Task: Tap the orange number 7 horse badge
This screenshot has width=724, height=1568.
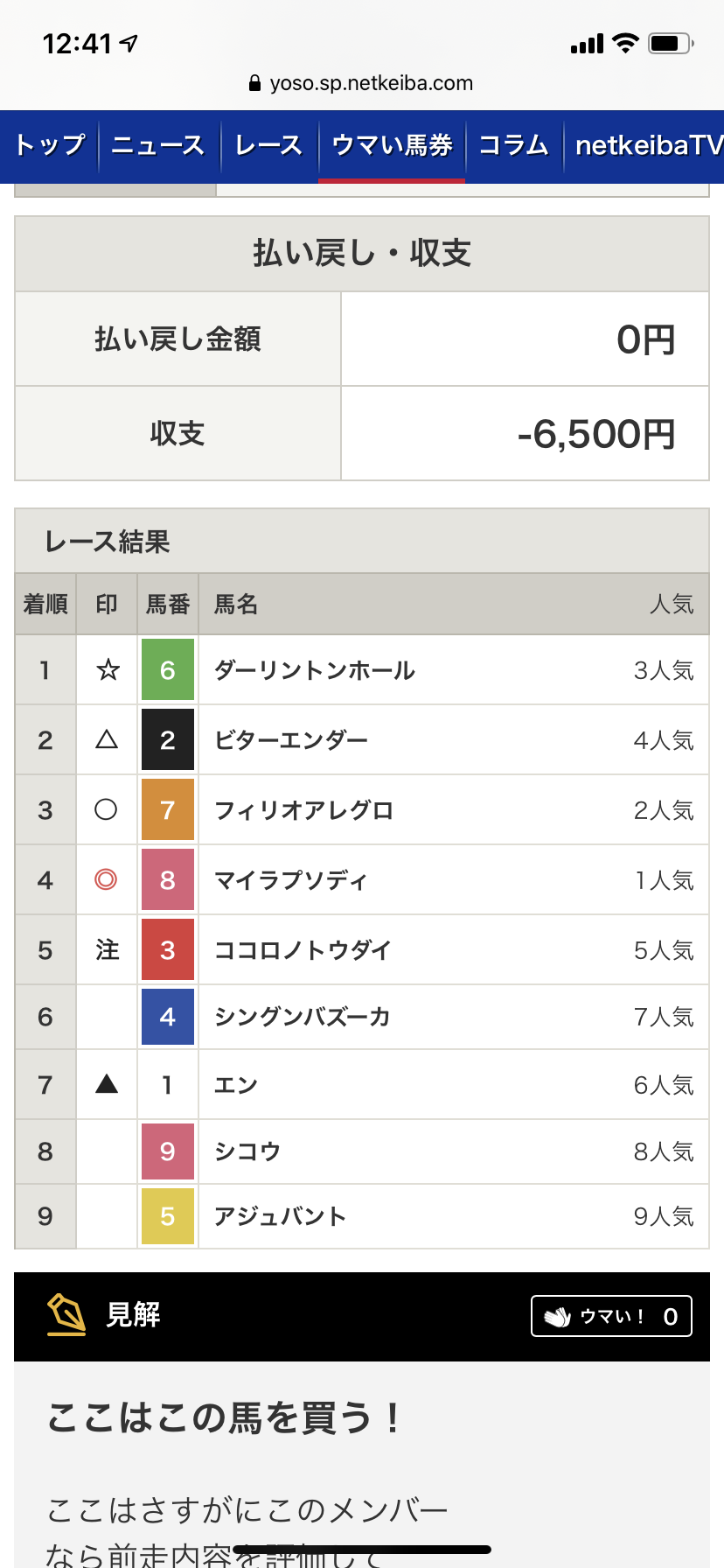Action: coord(168,809)
